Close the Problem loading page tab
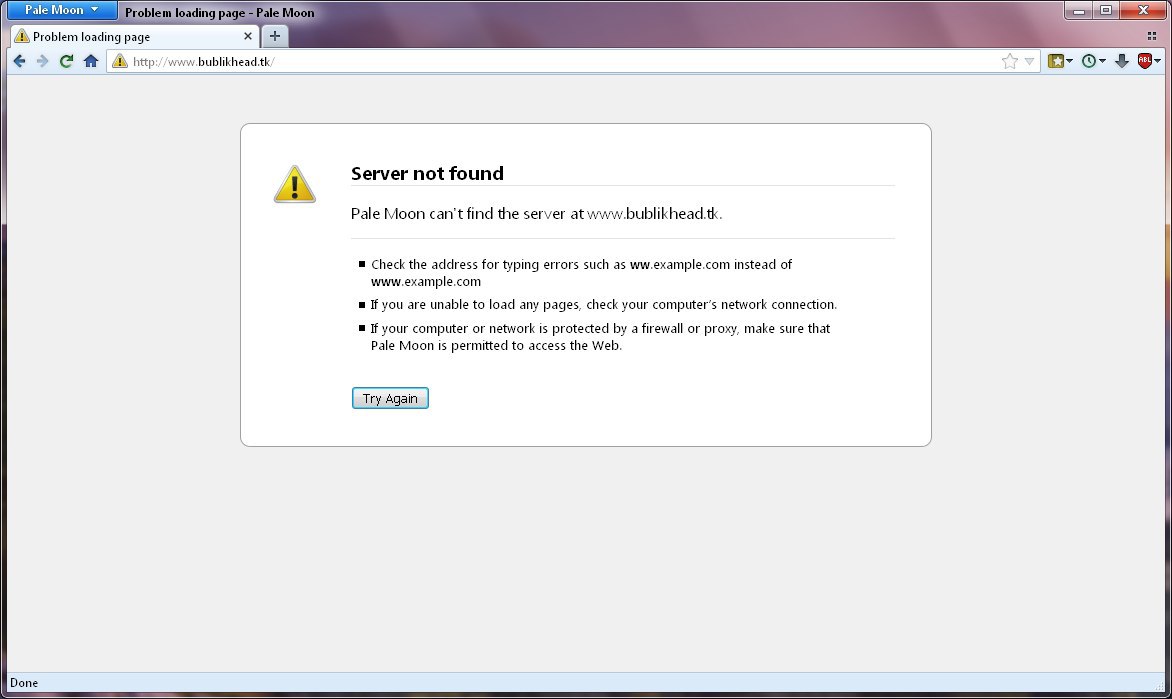 (x=248, y=36)
